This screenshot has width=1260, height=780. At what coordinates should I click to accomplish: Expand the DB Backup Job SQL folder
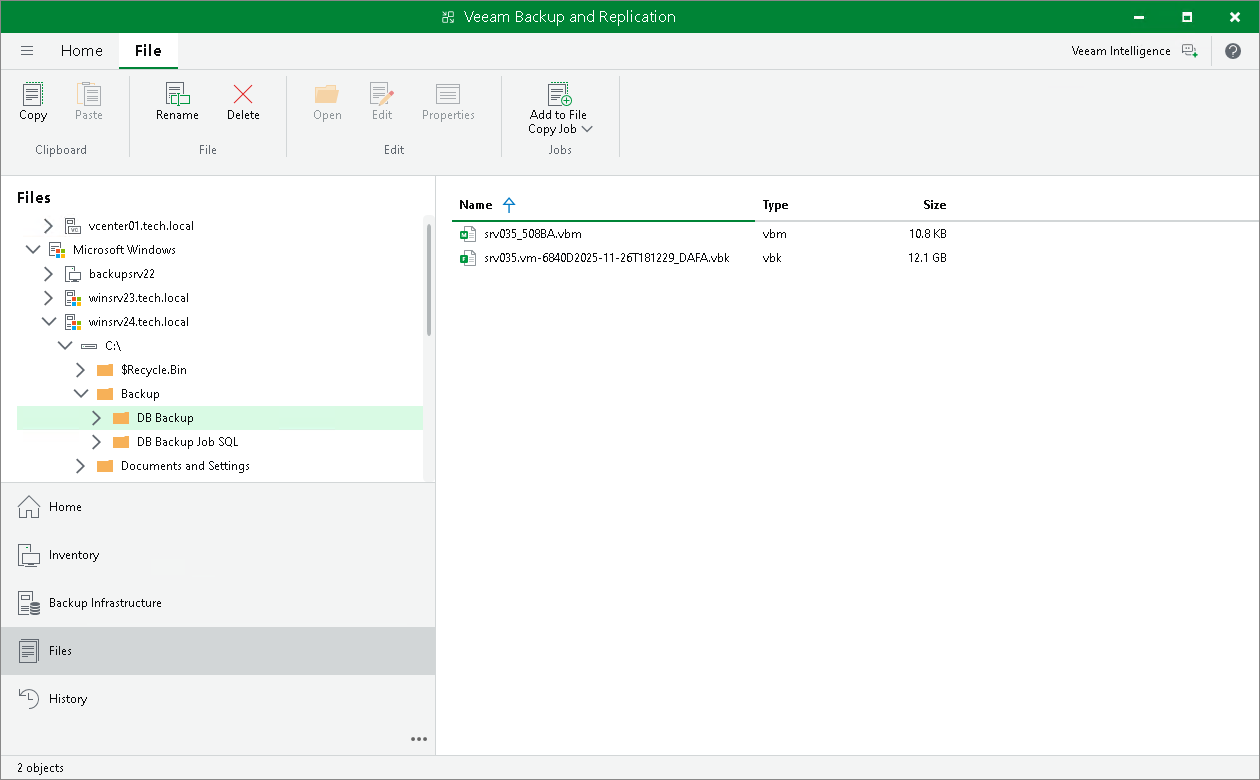(x=96, y=441)
